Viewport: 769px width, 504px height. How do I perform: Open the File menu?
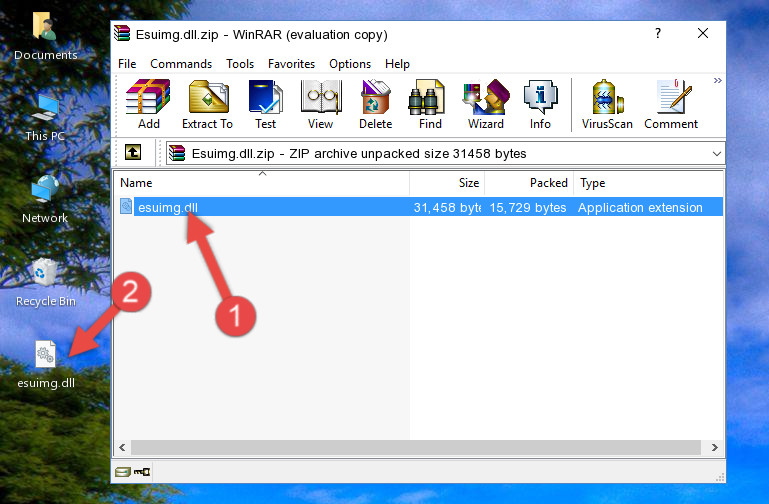[127, 64]
